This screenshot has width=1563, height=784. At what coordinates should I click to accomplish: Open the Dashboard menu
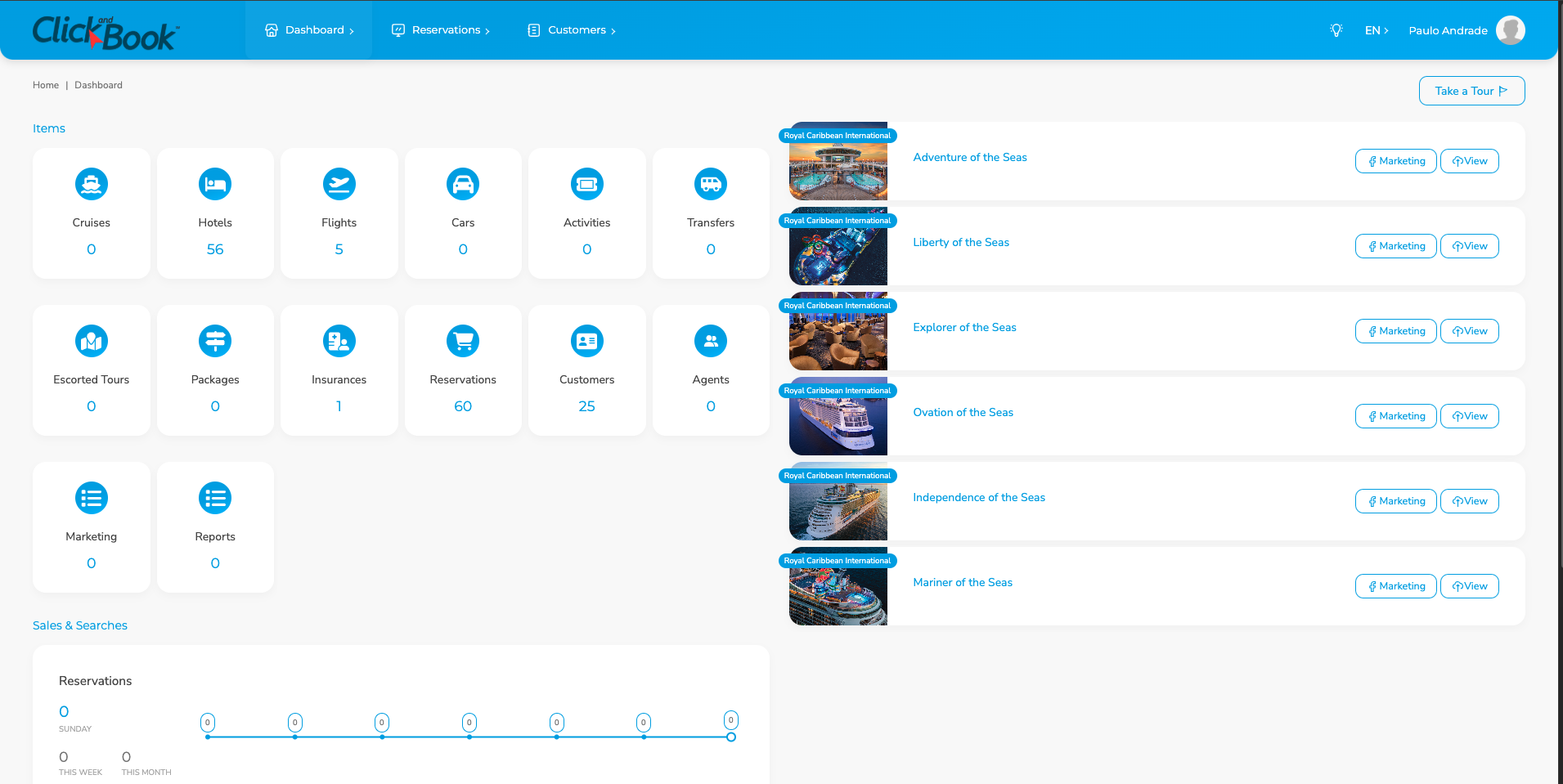tap(309, 30)
